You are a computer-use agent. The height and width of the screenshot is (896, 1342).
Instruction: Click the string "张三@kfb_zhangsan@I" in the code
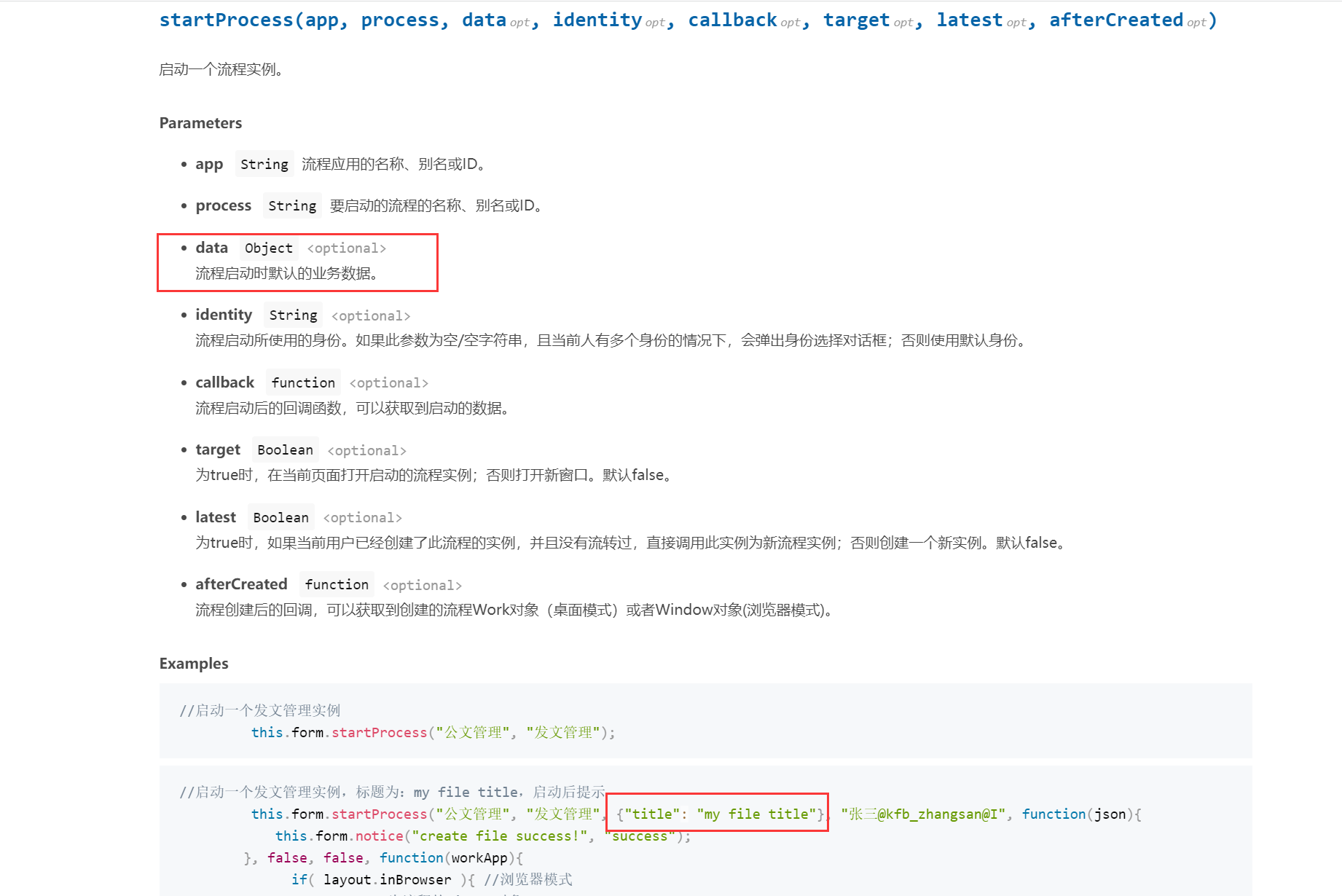[x=923, y=814]
